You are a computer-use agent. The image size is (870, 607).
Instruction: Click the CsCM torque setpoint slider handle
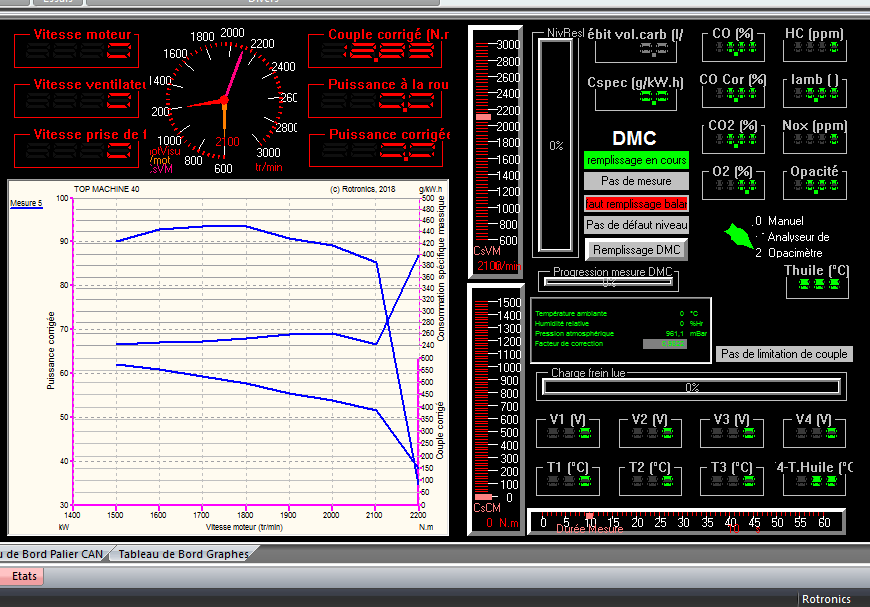484,497
